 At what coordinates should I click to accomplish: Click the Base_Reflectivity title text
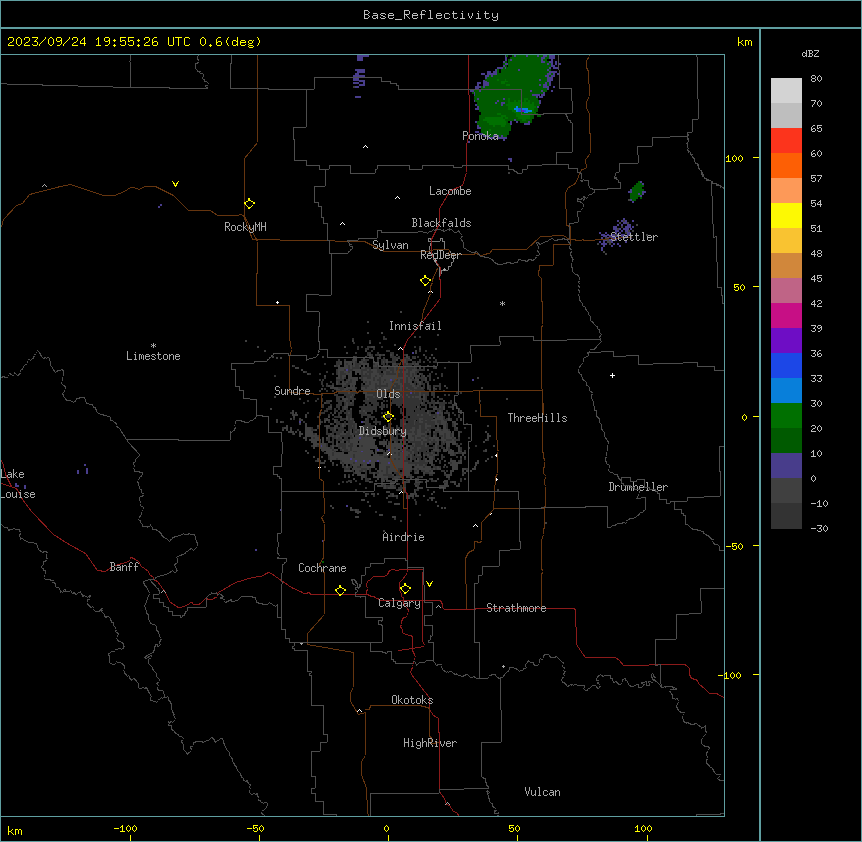tap(431, 15)
